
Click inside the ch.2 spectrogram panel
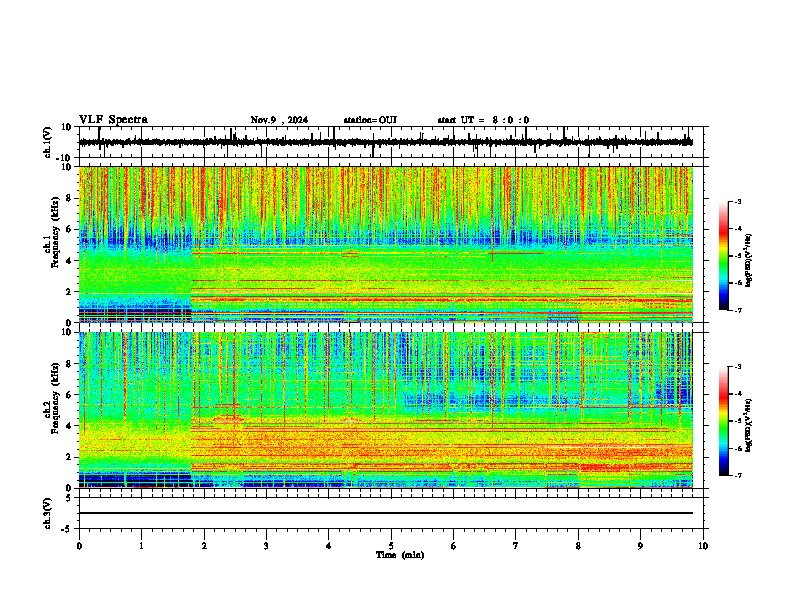coord(385,410)
